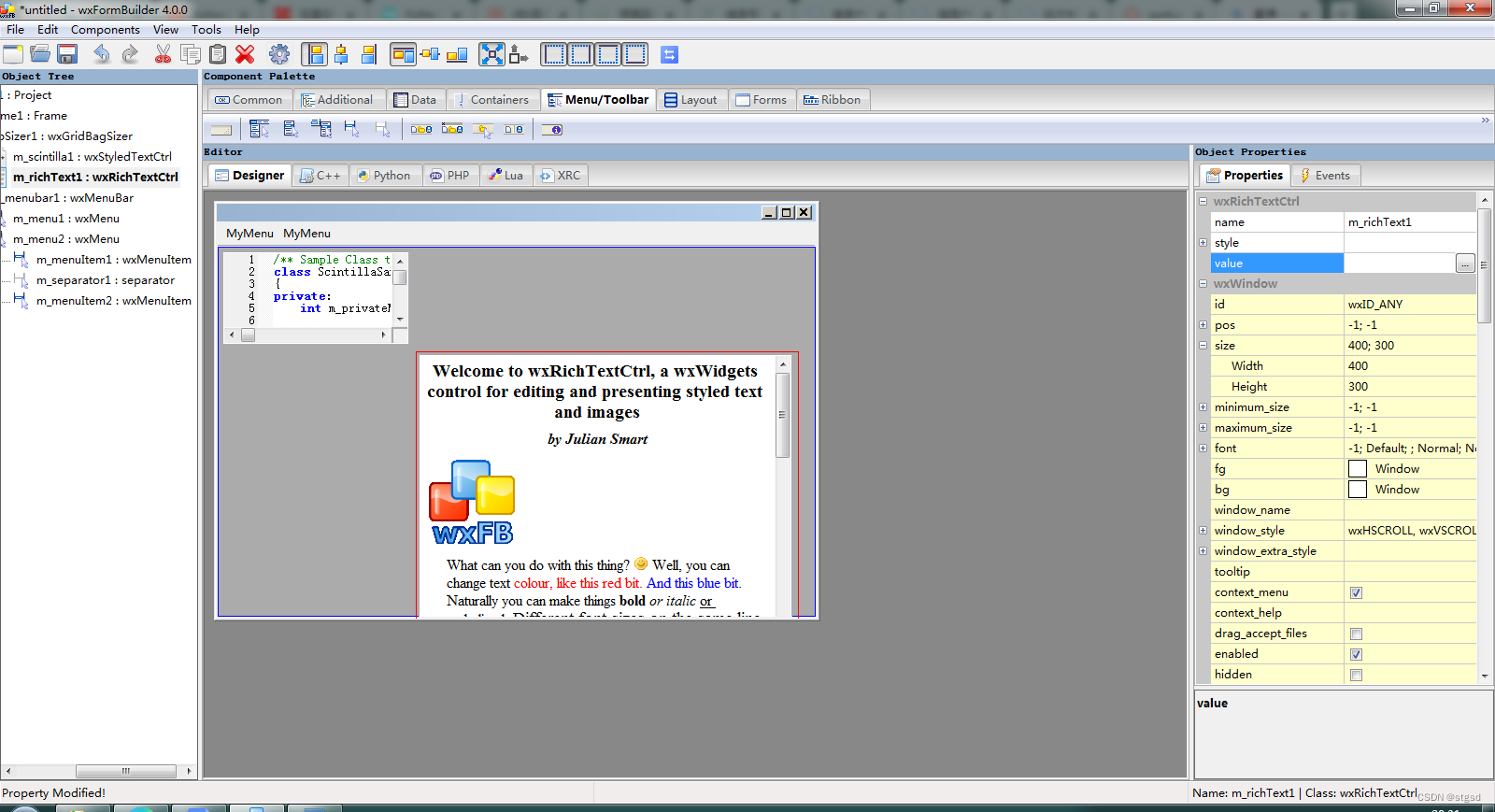Collapse the wxRichTextCtrl property category
The width and height of the screenshot is (1495, 812).
click(x=1203, y=201)
